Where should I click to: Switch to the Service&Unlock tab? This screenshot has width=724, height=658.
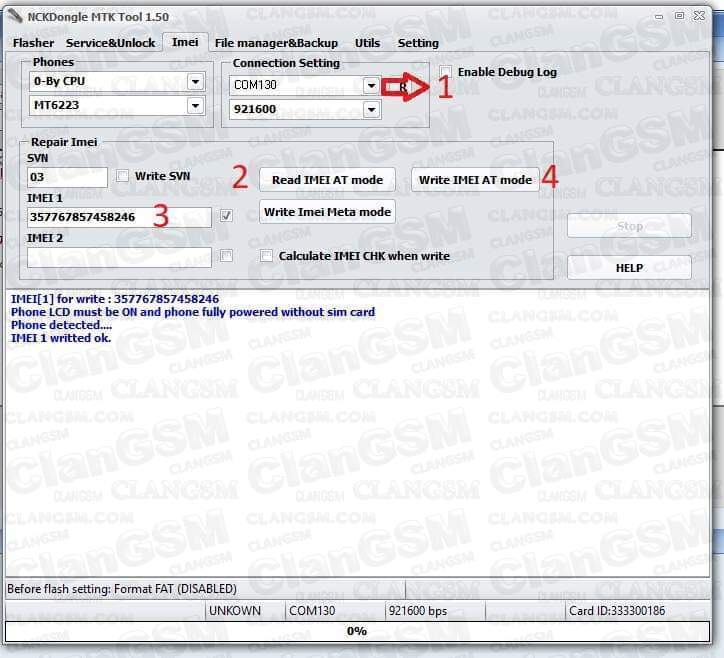pyautogui.click(x=110, y=43)
